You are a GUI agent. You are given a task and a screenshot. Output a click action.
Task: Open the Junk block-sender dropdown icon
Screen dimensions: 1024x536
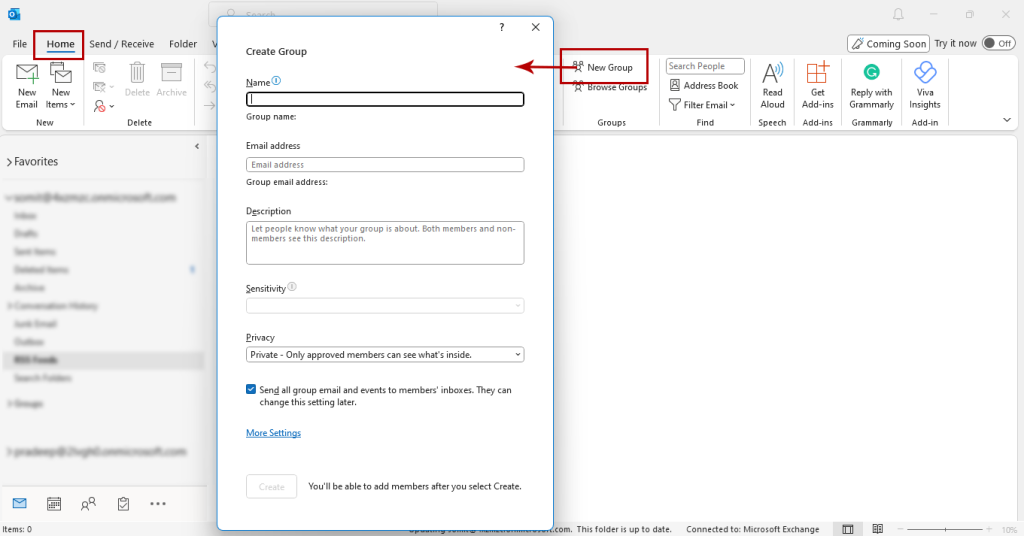point(104,106)
